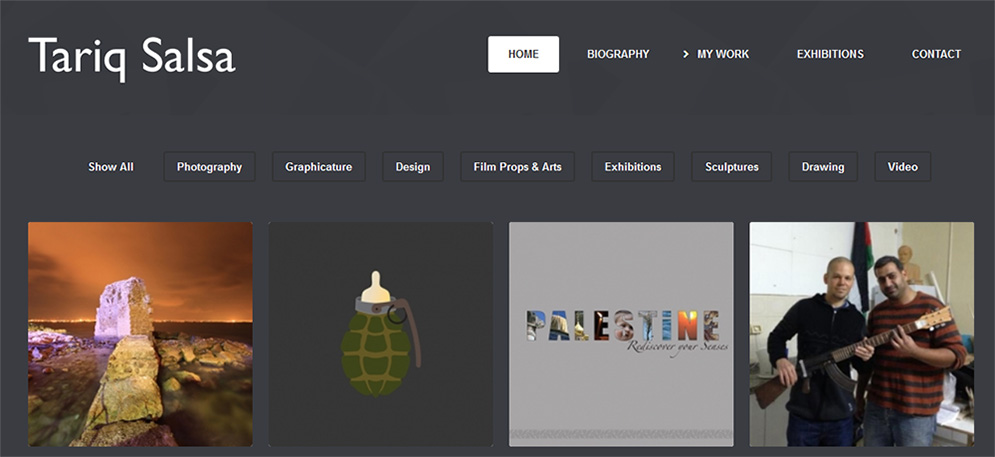Filter portfolio by Graphicature
995x457 pixels.
click(x=318, y=167)
